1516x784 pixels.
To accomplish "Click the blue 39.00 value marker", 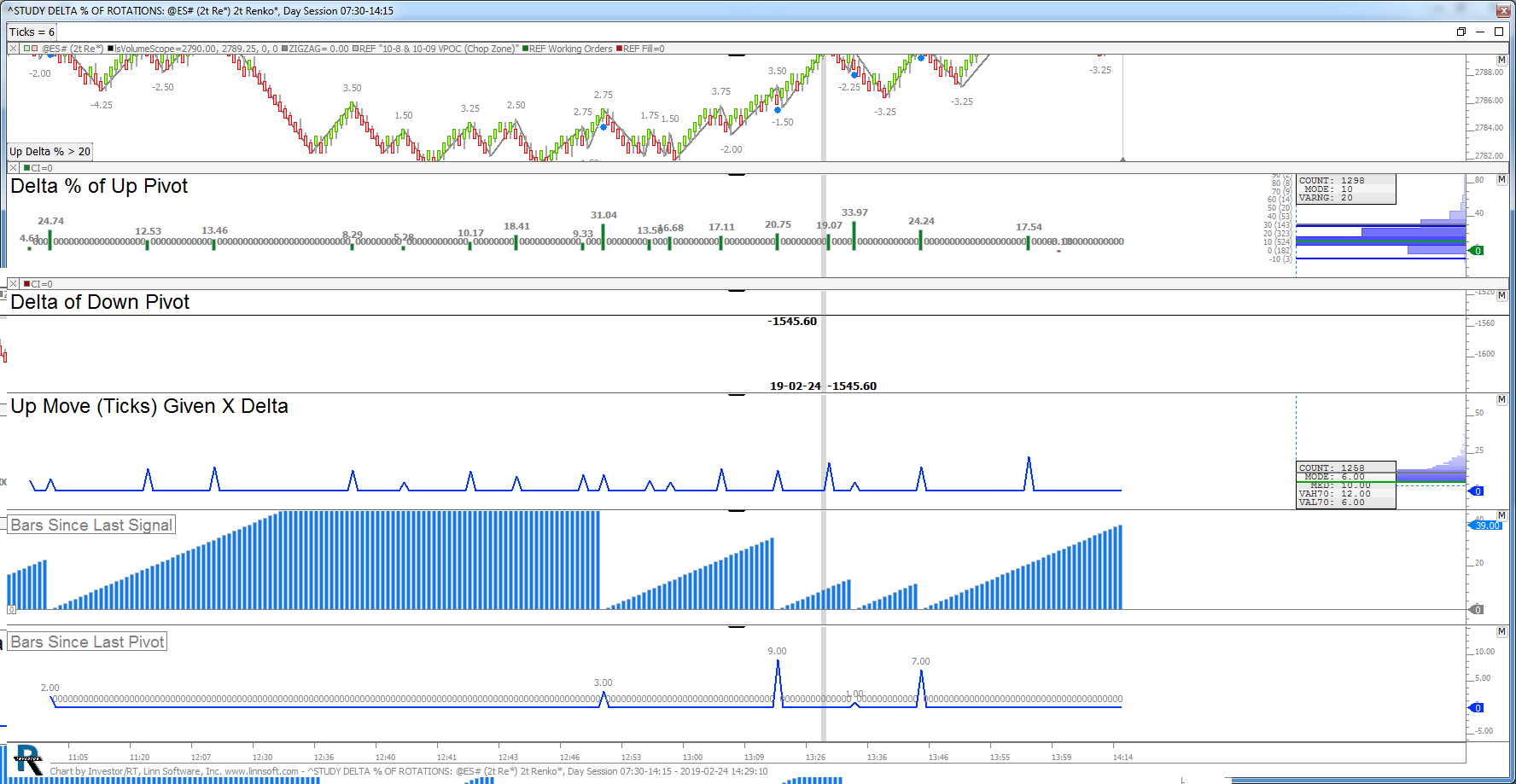I will (x=1485, y=526).
